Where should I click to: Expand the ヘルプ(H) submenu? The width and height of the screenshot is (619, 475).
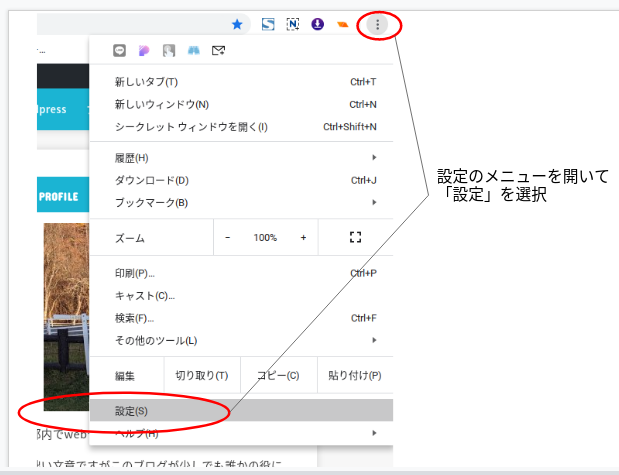point(241,433)
